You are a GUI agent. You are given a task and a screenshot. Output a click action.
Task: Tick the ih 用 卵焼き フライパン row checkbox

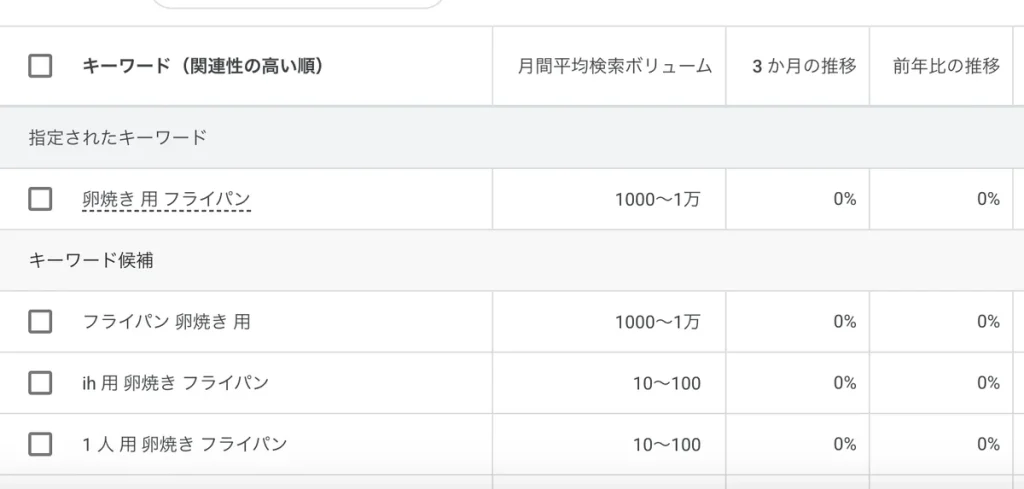[x=40, y=383]
